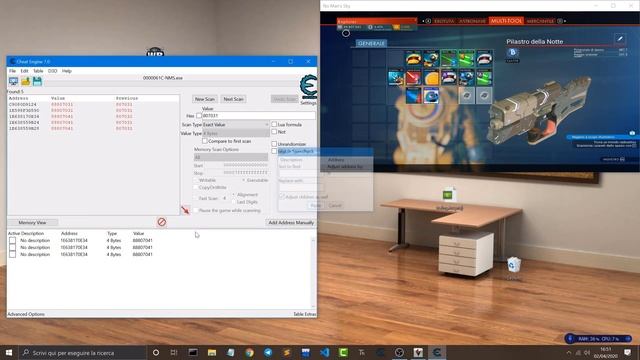640x360 pixels.
Task: Click Next Scan button
Action: tap(233, 99)
